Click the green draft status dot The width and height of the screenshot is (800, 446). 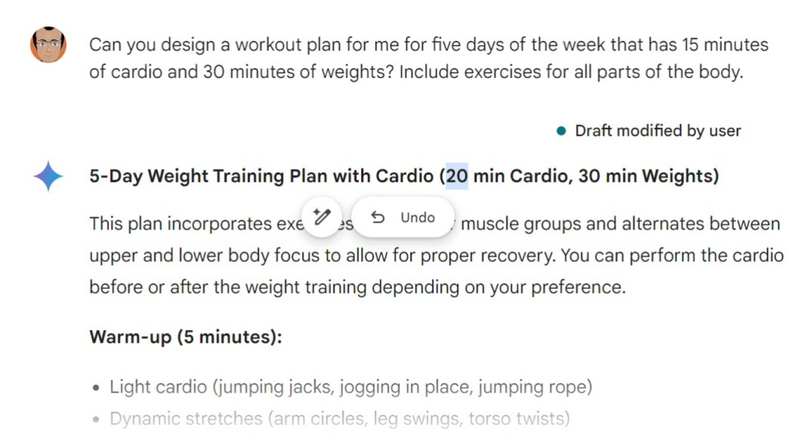tap(561, 131)
